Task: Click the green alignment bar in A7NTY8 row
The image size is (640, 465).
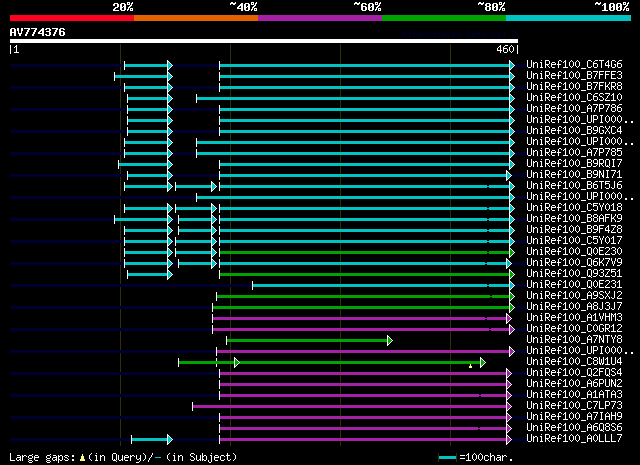Action: click(x=309, y=340)
